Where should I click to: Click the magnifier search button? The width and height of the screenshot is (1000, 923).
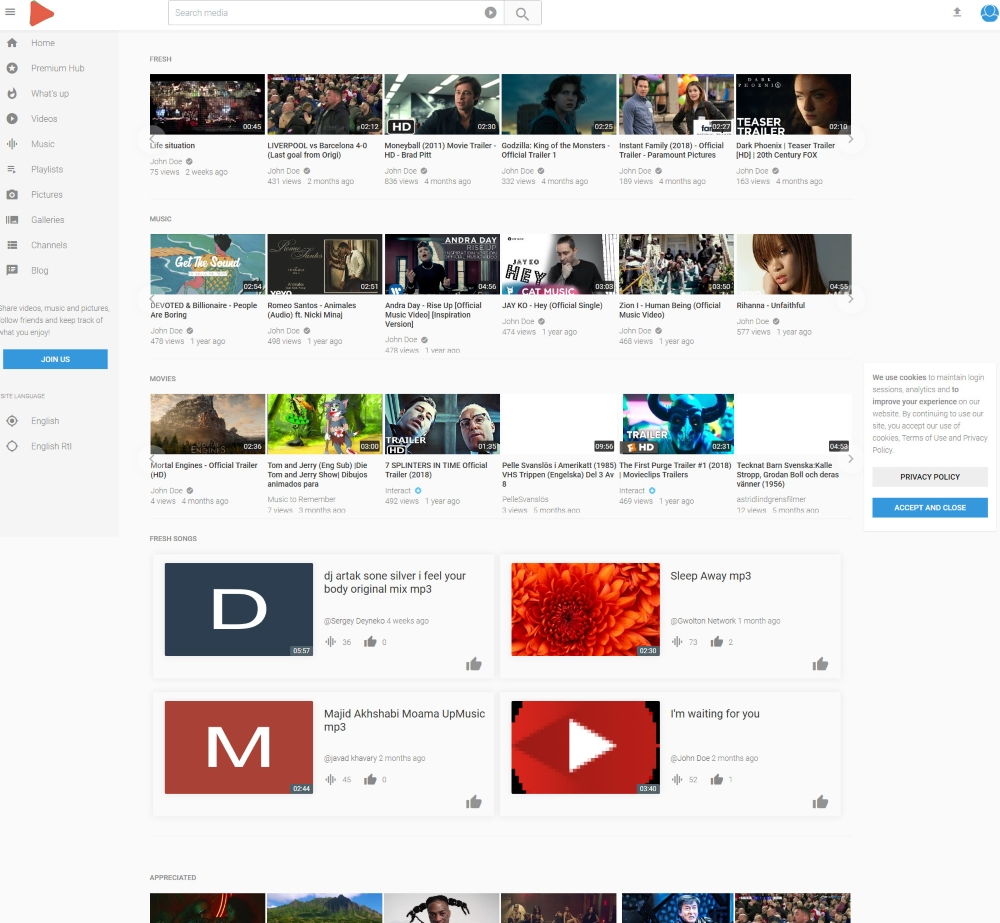(522, 13)
